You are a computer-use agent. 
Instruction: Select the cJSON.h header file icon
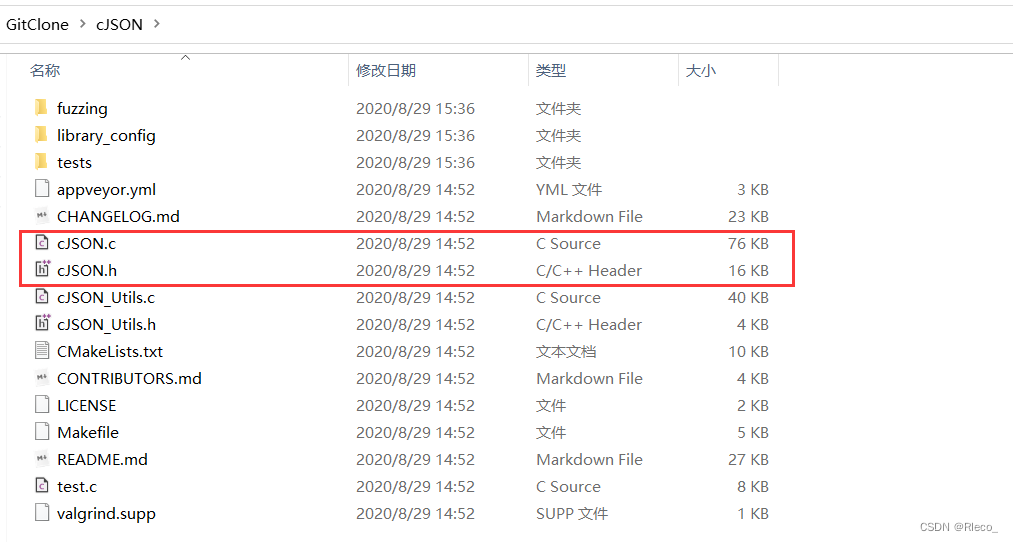(43, 269)
